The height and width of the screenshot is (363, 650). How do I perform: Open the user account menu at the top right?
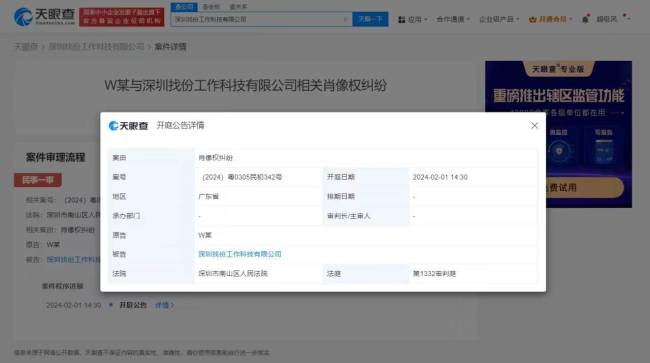click(x=613, y=19)
